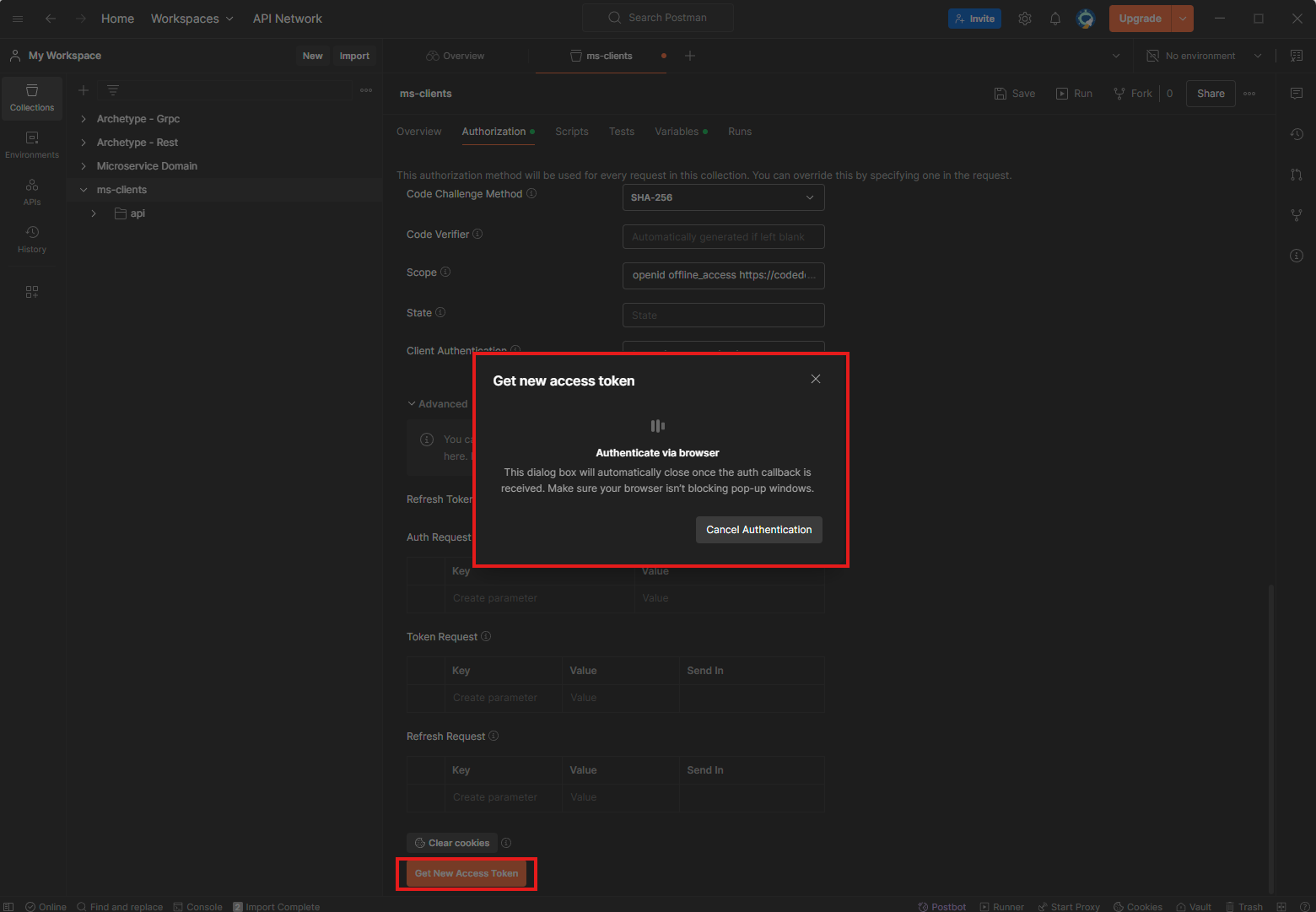The height and width of the screenshot is (912, 1316).
Task: Create new collection with plus icon
Action: 84,90
